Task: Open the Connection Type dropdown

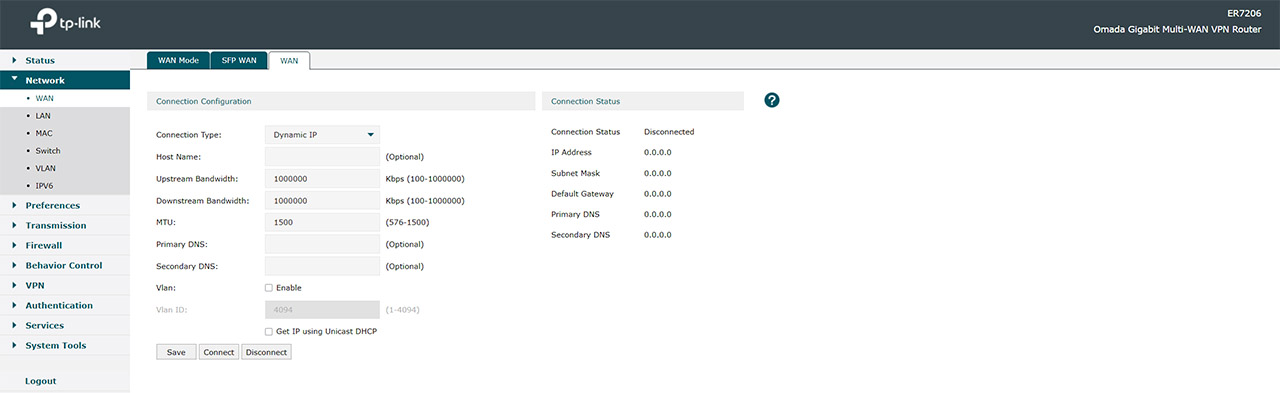Action: (x=322, y=134)
